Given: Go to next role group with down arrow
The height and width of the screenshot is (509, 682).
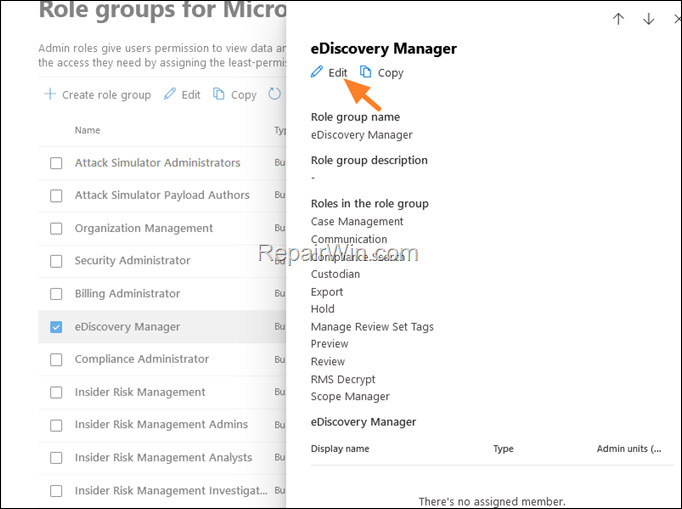Looking at the screenshot, I should click(649, 19).
